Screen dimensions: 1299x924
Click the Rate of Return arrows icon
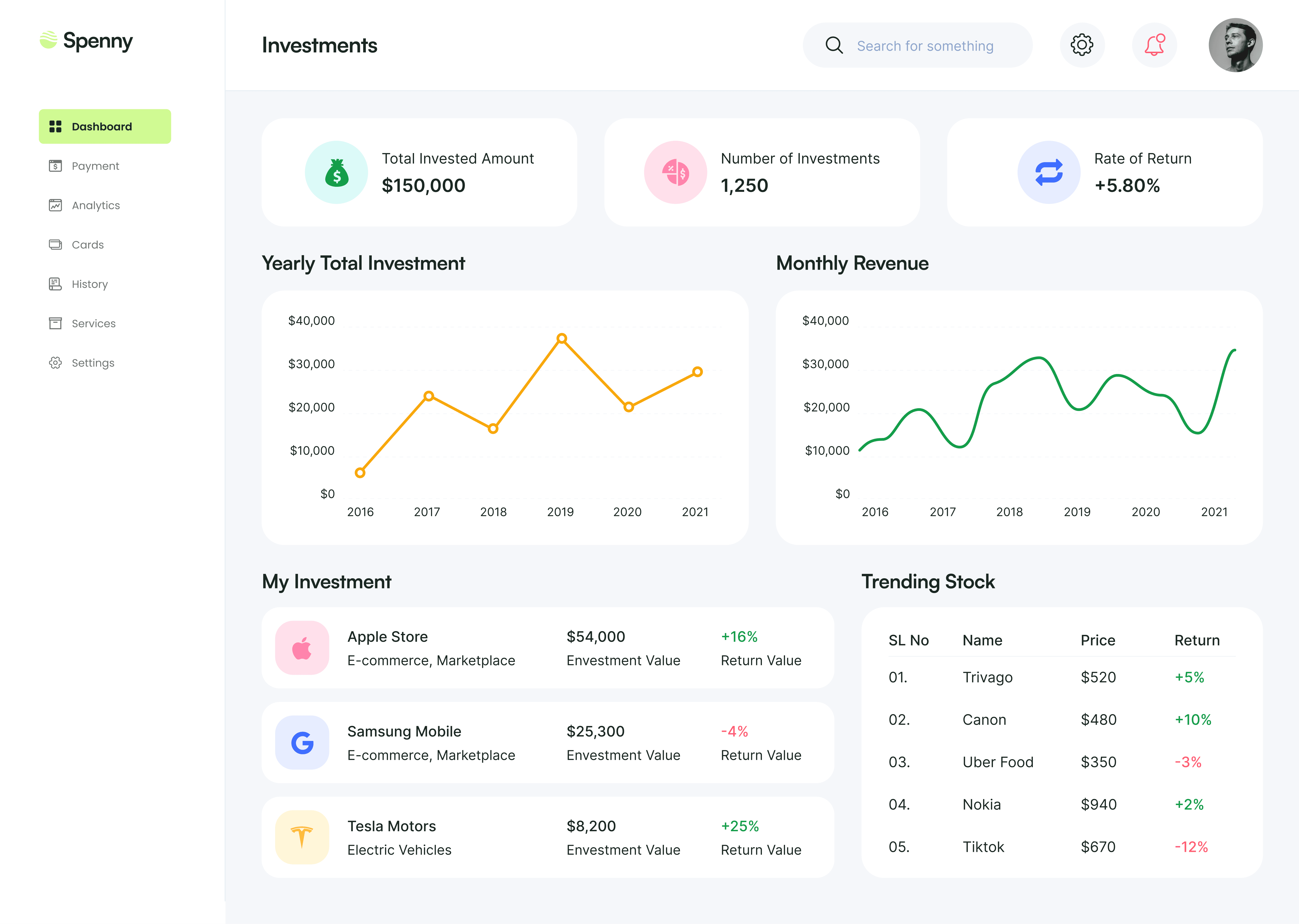[x=1048, y=172]
